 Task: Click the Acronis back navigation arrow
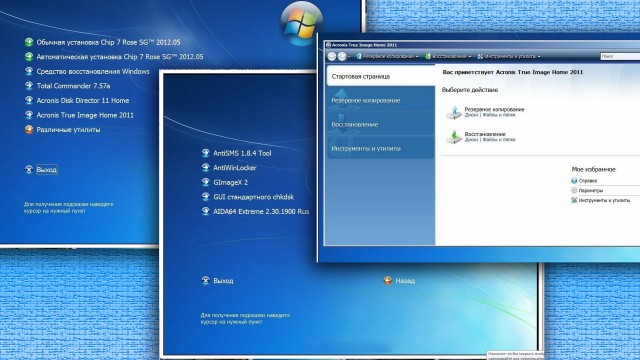pos(332,56)
